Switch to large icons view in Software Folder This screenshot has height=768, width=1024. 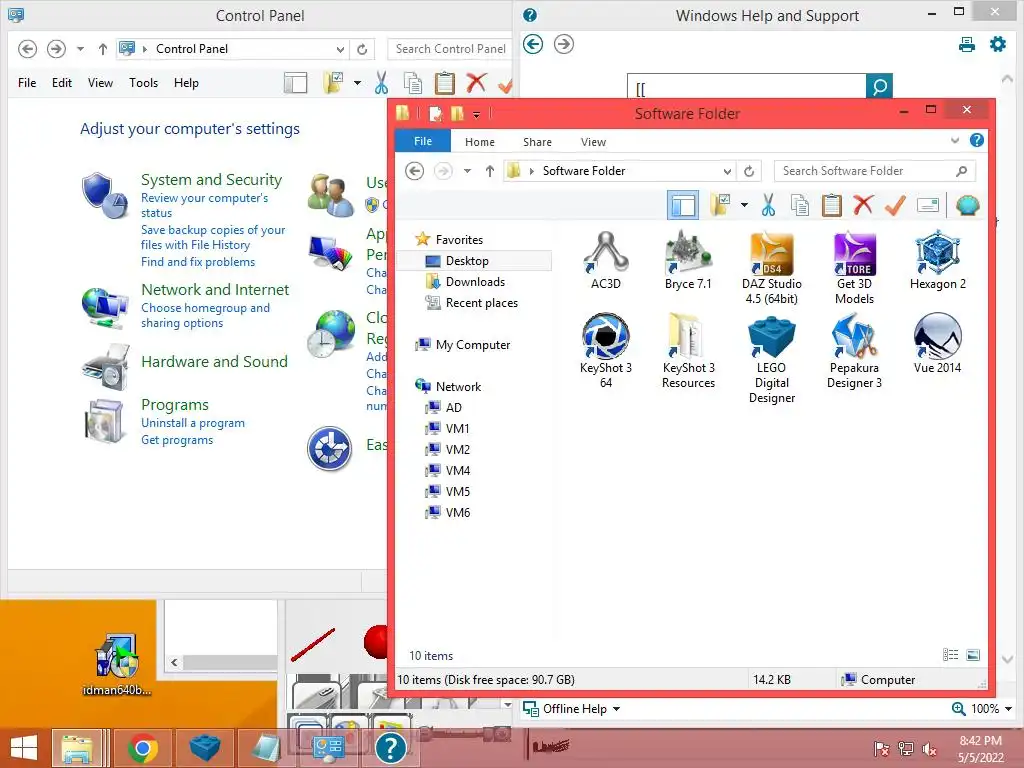click(973, 654)
